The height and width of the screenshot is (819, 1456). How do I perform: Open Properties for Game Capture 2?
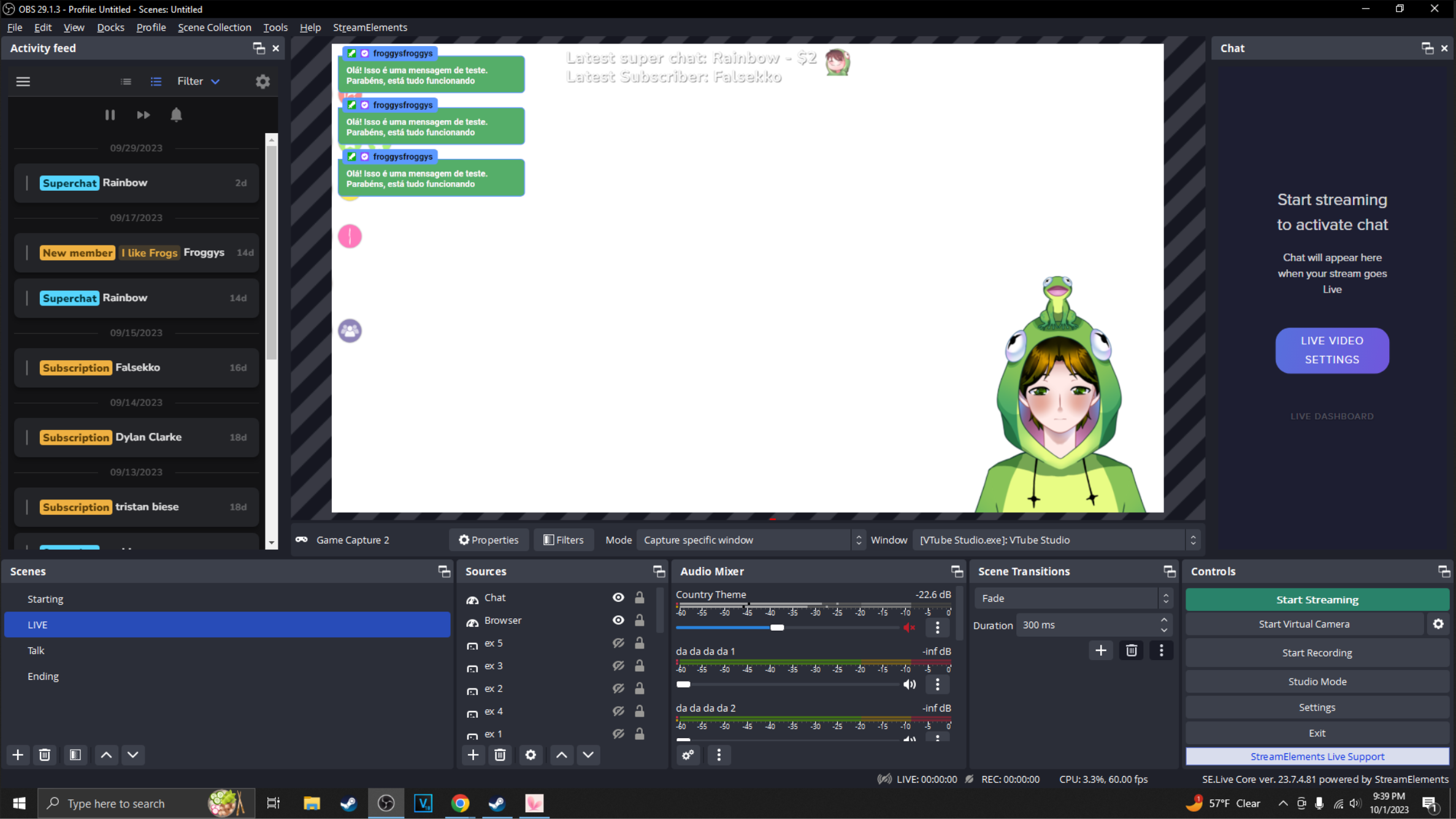pyautogui.click(x=489, y=540)
